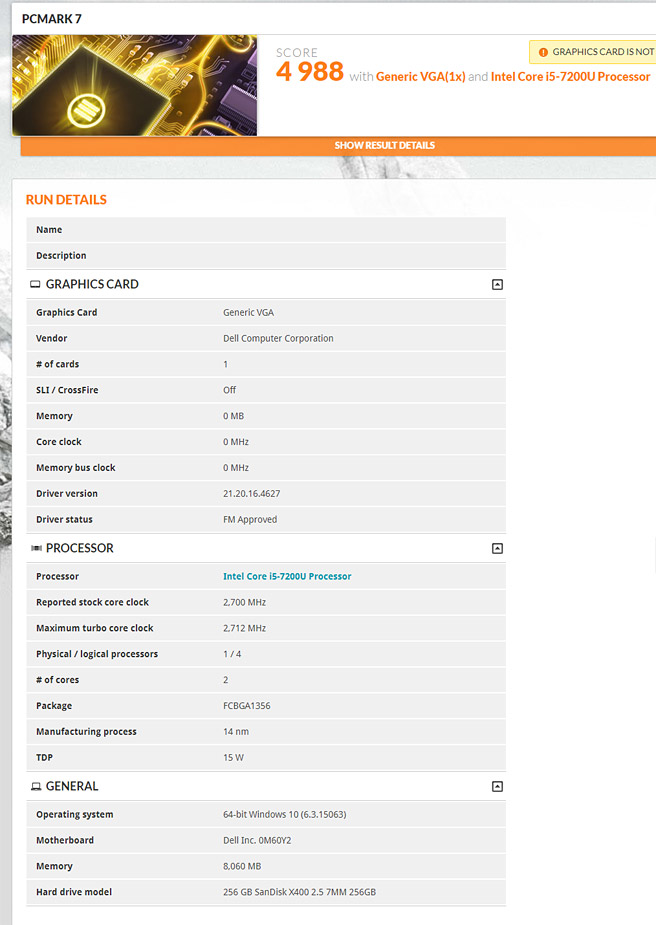This screenshot has height=925, width=656.
Task: Click the PCMARK 7 title
Action: [x=52, y=19]
